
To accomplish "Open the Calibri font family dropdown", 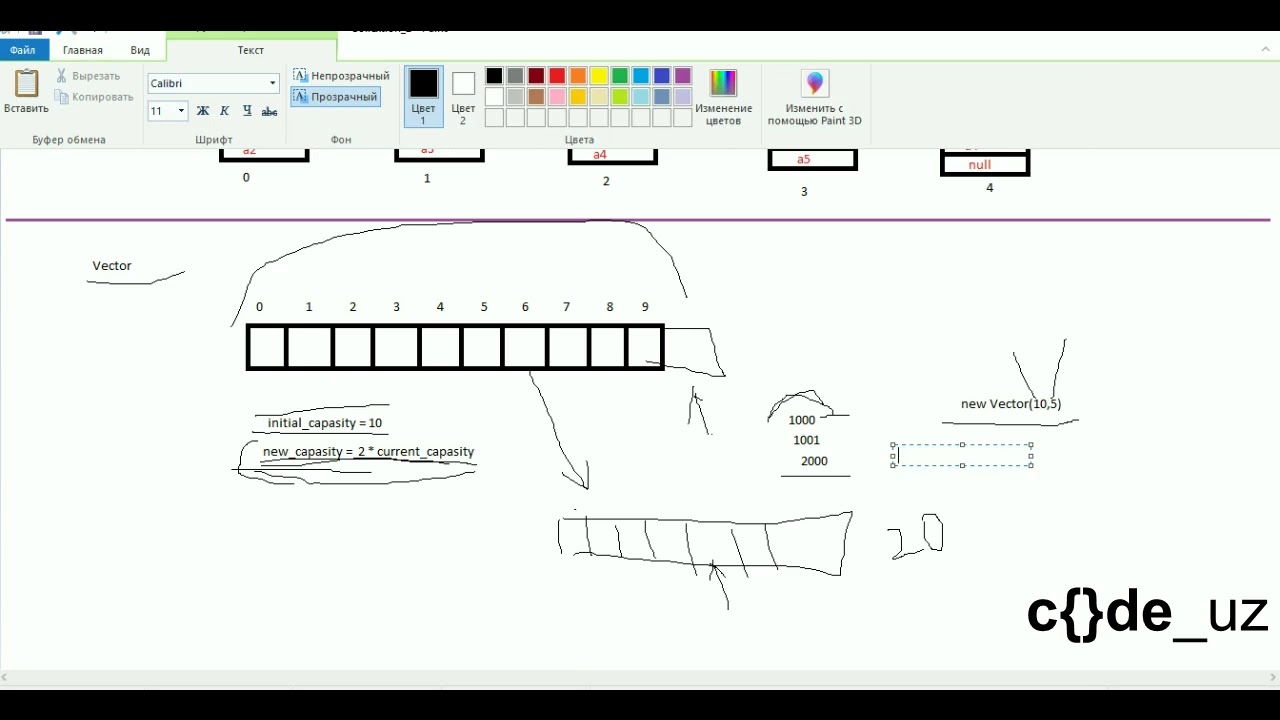I will [272, 84].
